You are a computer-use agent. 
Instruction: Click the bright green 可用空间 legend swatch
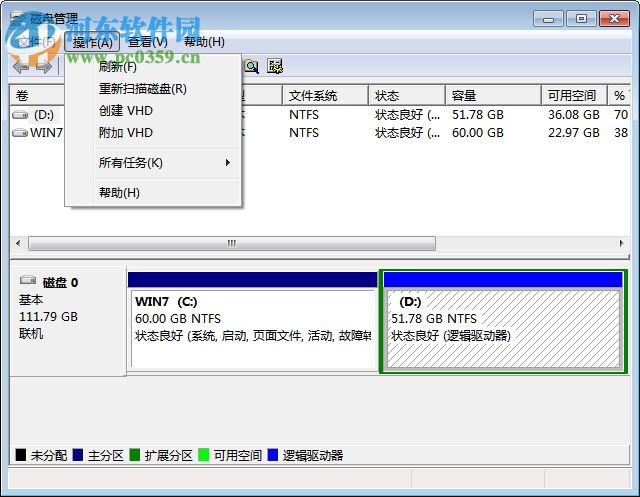203,455
